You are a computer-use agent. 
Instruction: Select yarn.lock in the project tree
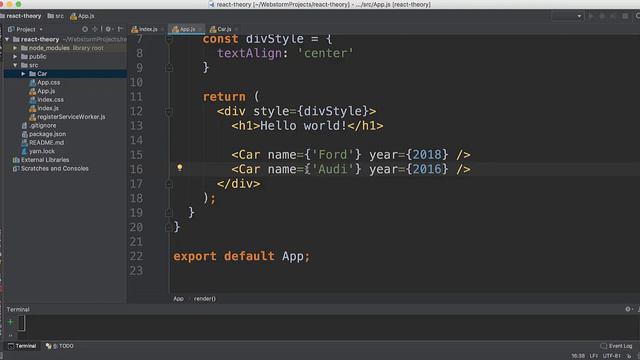(x=42, y=151)
